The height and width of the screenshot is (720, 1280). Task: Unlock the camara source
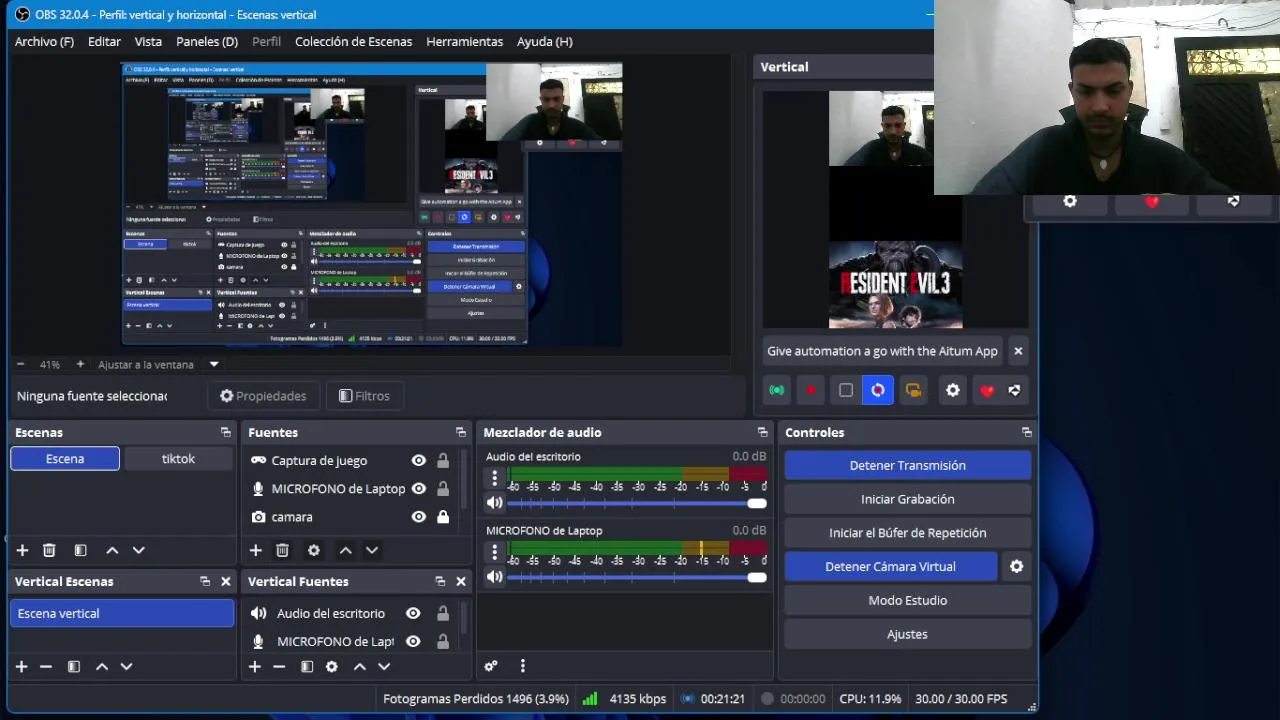443,516
